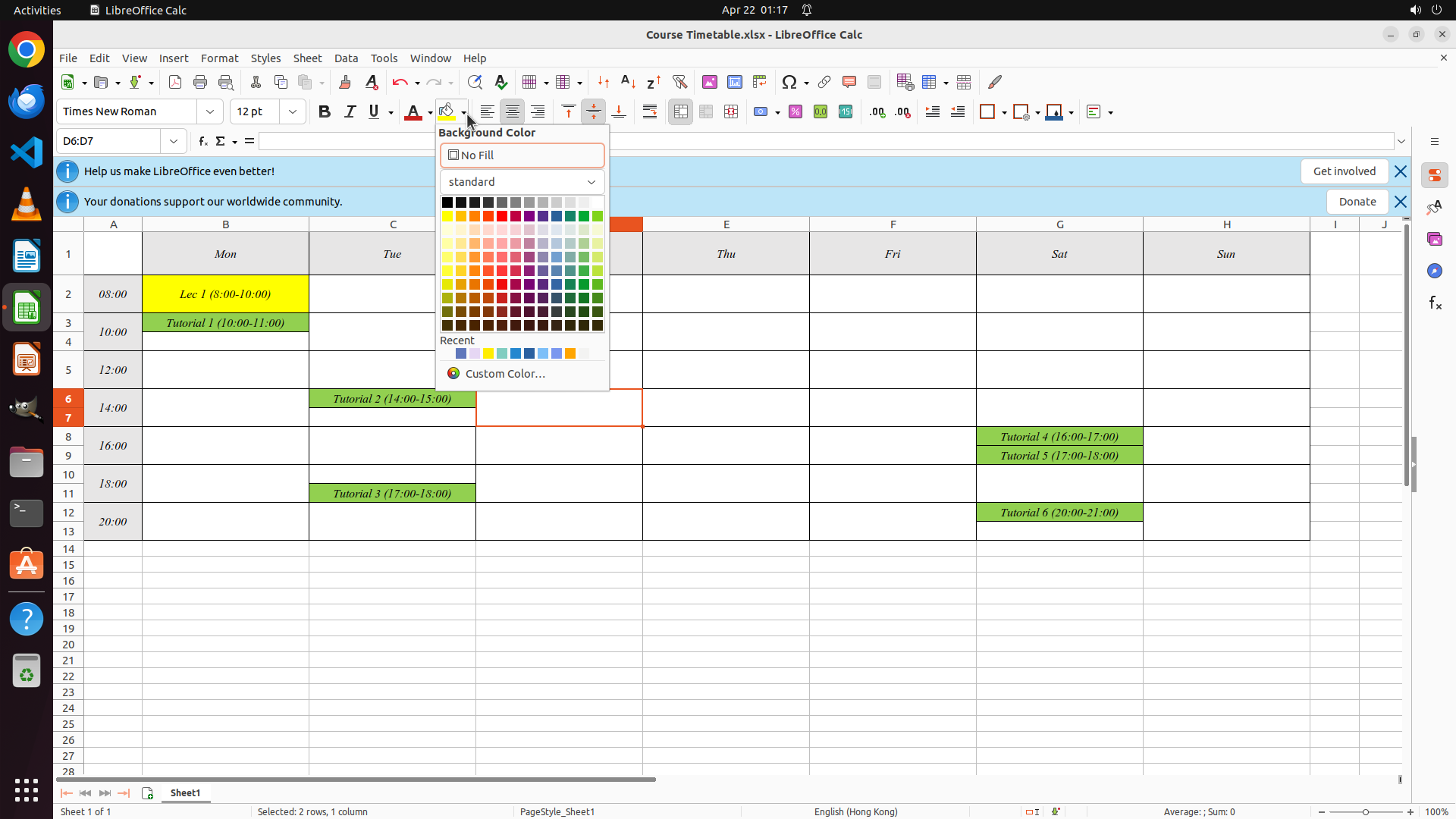Open the Insert Special Character icon
This screenshot has width=1456, height=819.
point(789,82)
